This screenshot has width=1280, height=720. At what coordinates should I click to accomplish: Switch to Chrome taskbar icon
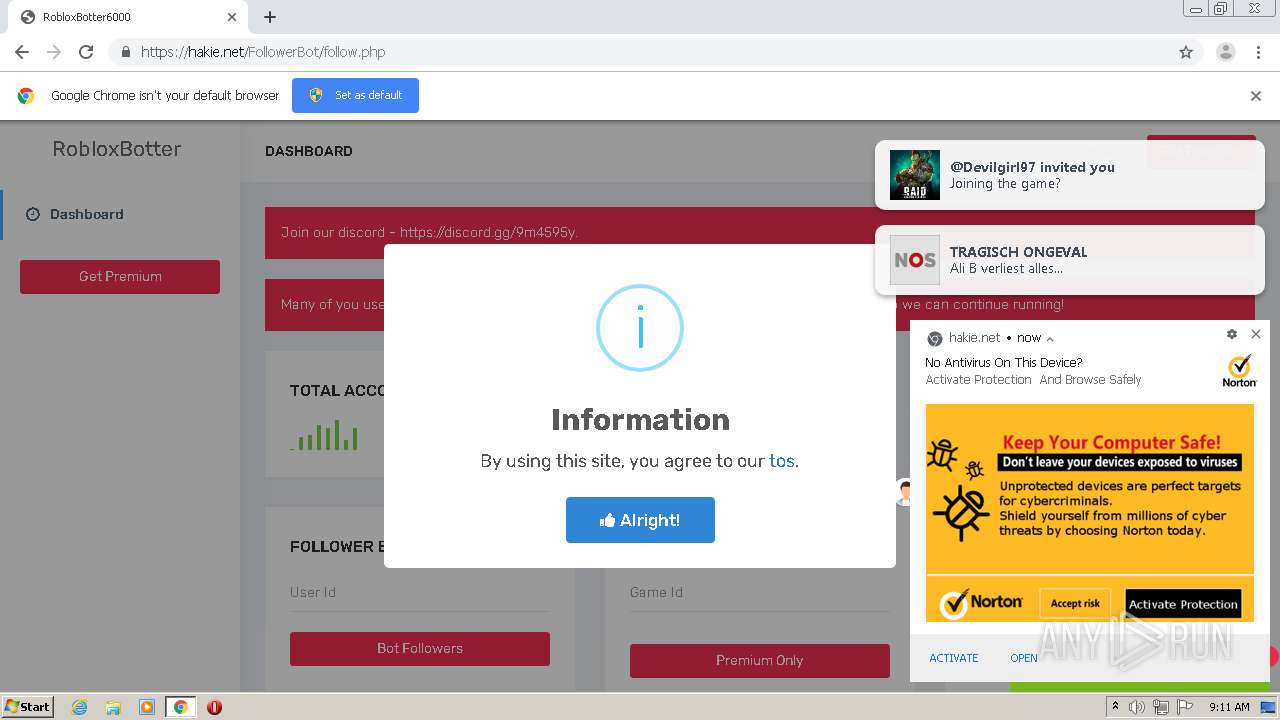(x=181, y=707)
